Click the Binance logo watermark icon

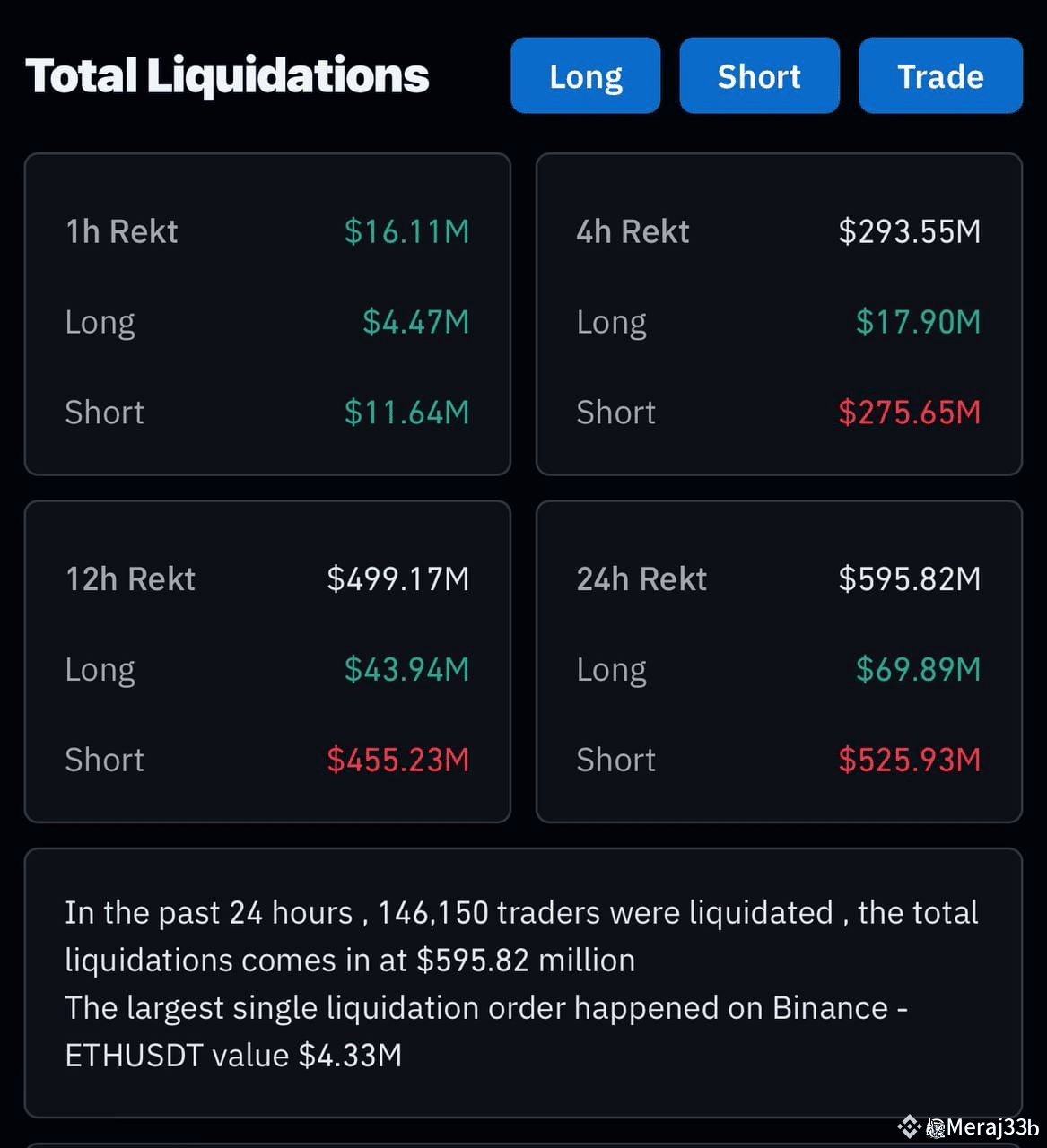[910, 1126]
